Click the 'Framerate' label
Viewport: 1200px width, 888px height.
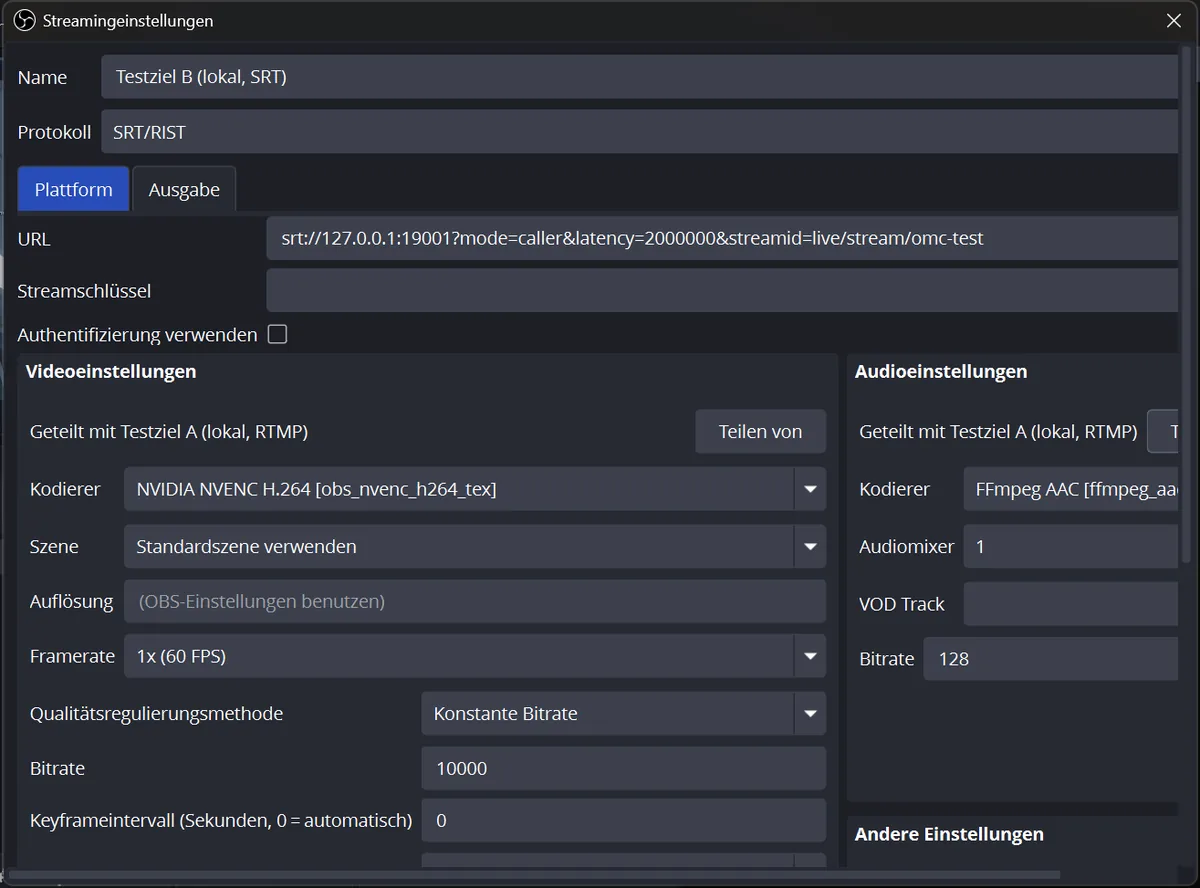tap(73, 656)
